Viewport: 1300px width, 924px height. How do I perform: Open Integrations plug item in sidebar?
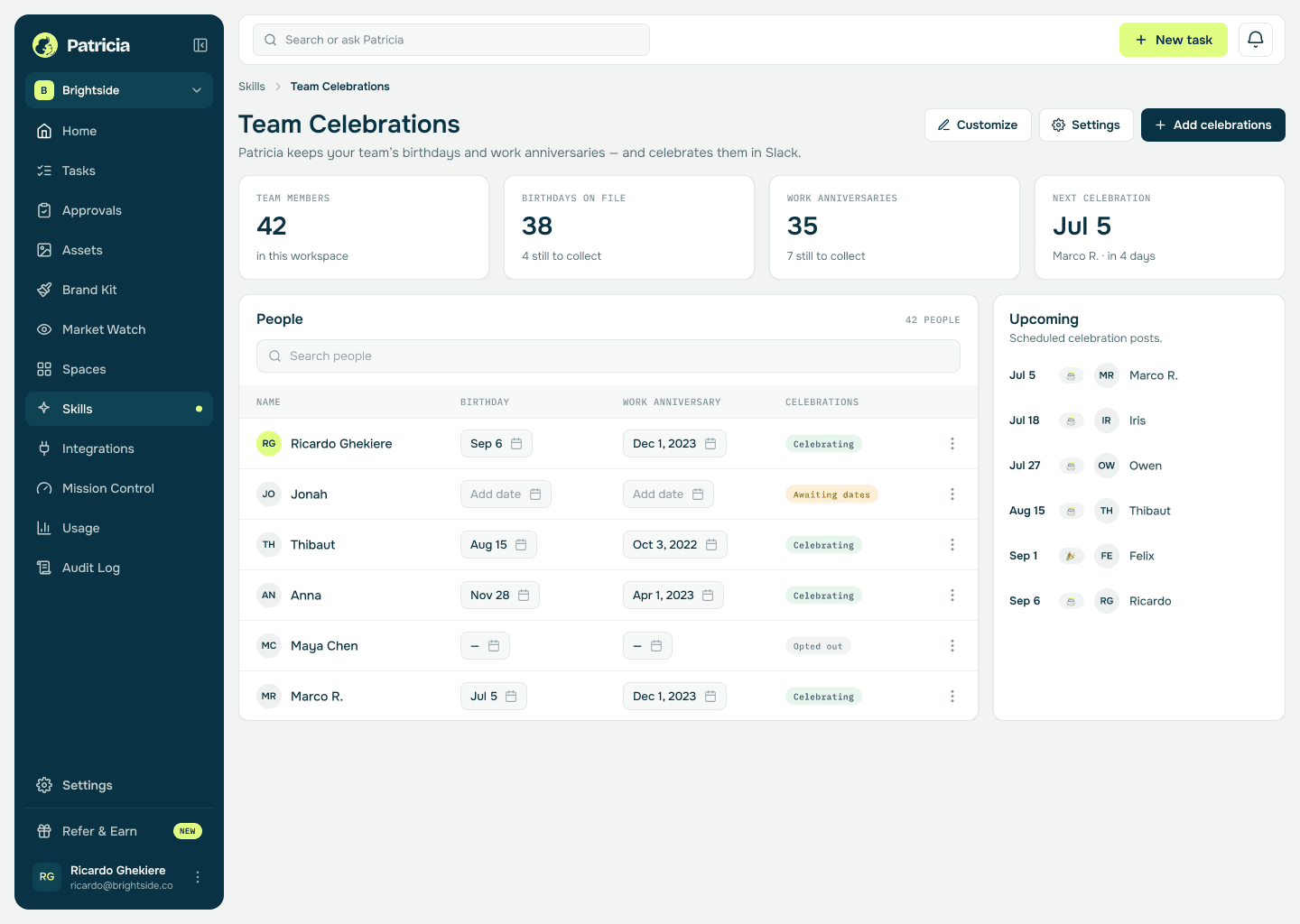point(119,448)
